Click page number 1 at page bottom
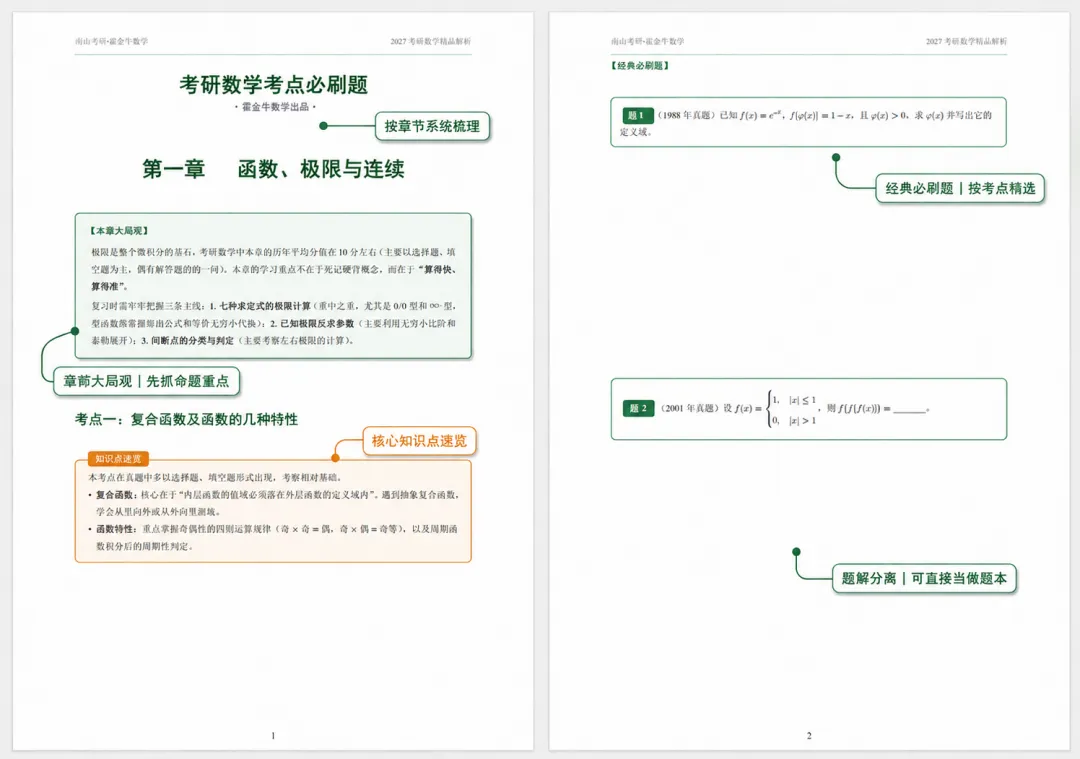The width and height of the screenshot is (1080, 759). coord(273,736)
